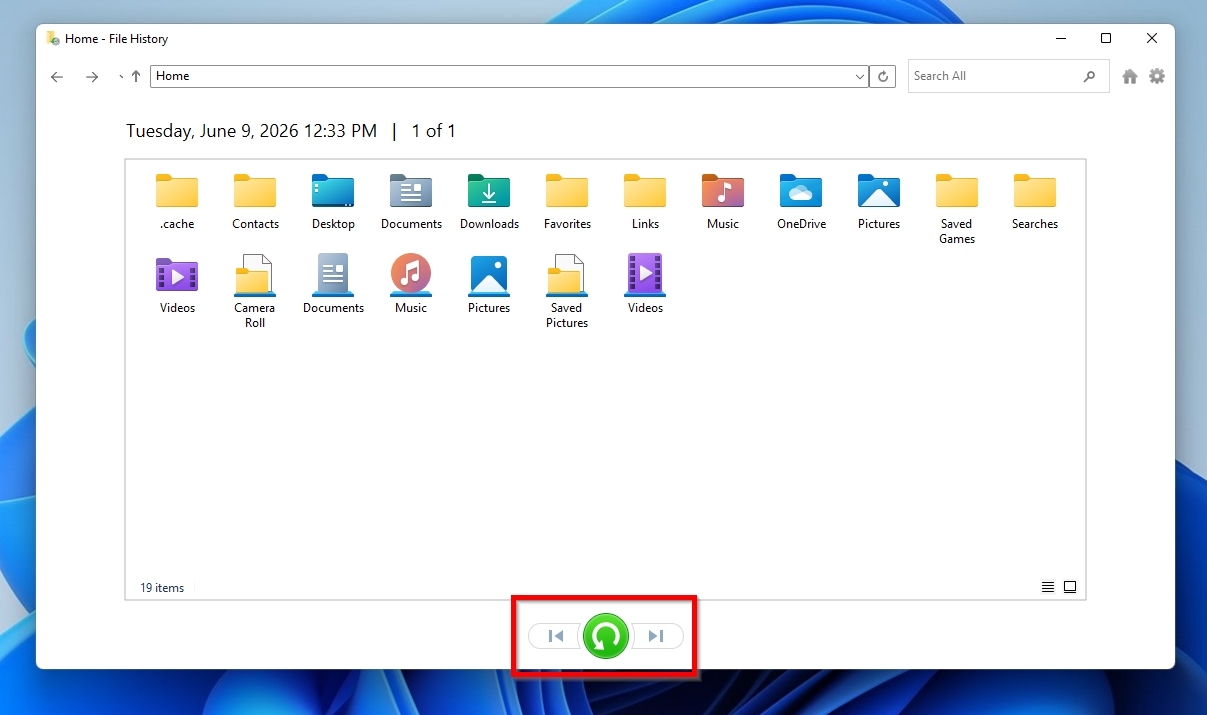The width and height of the screenshot is (1207, 715).
Task: Select the Videos folder beside Camera Roll
Action: pos(177,285)
